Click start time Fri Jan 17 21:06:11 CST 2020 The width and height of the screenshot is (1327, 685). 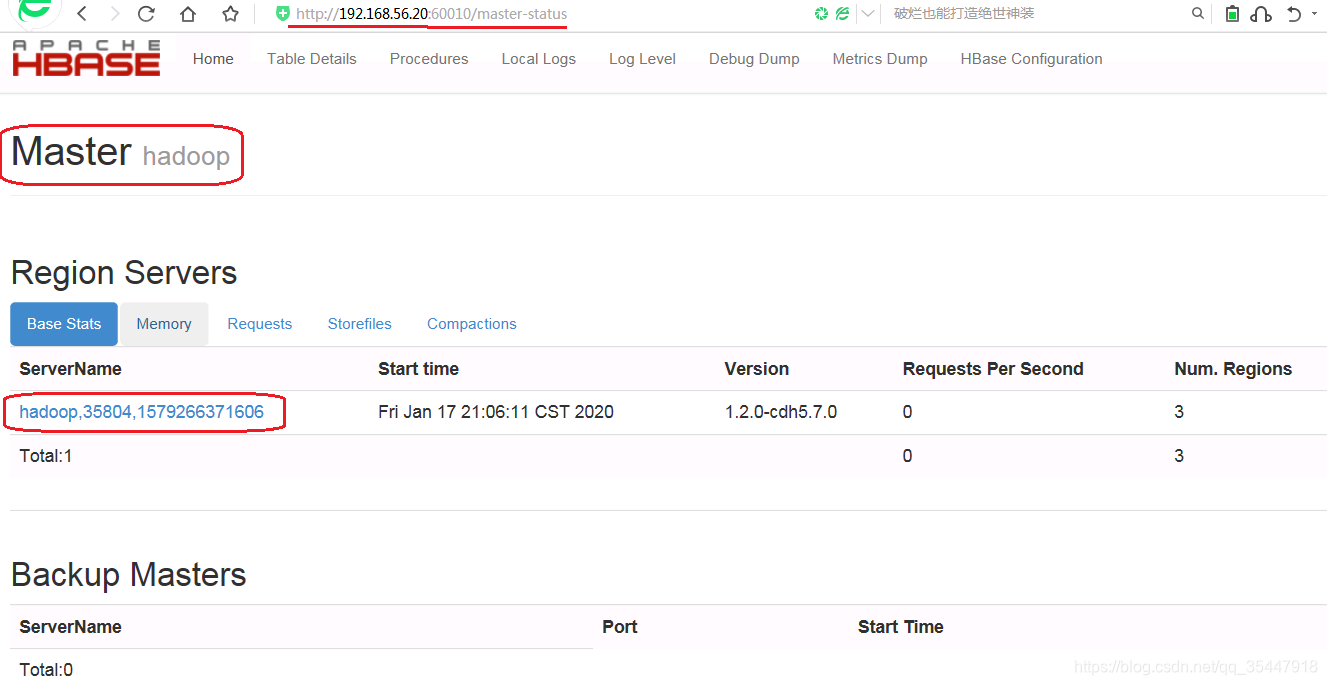click(496, 412)
